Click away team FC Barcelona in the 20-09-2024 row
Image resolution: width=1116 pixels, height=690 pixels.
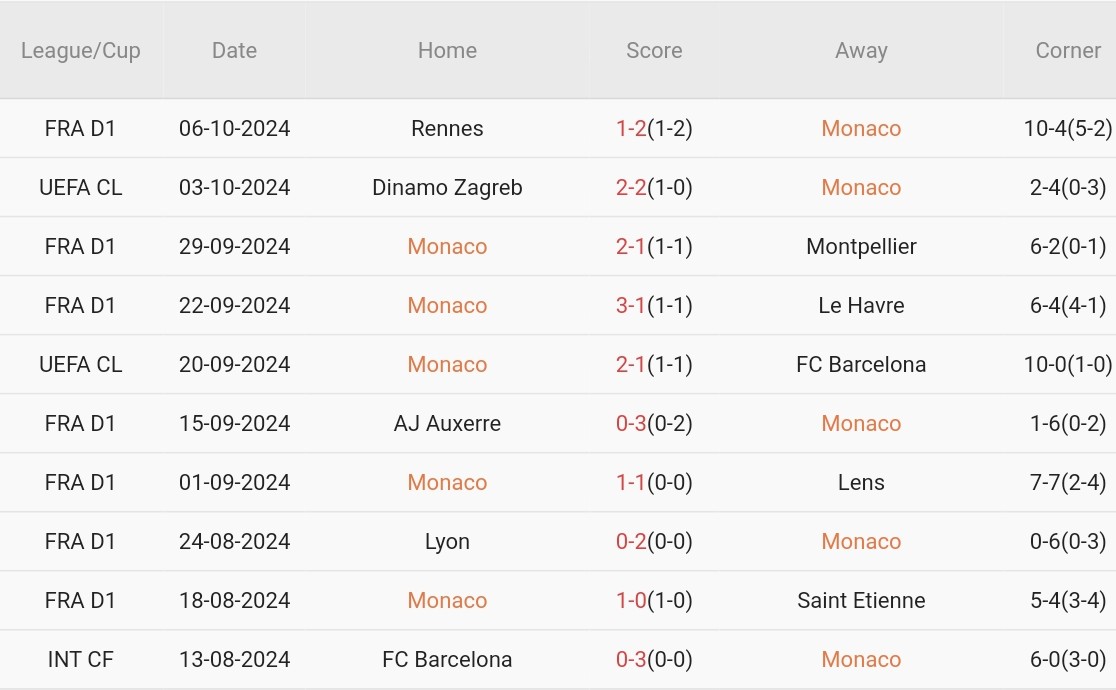pyautogui.click(x=861, y=364)
